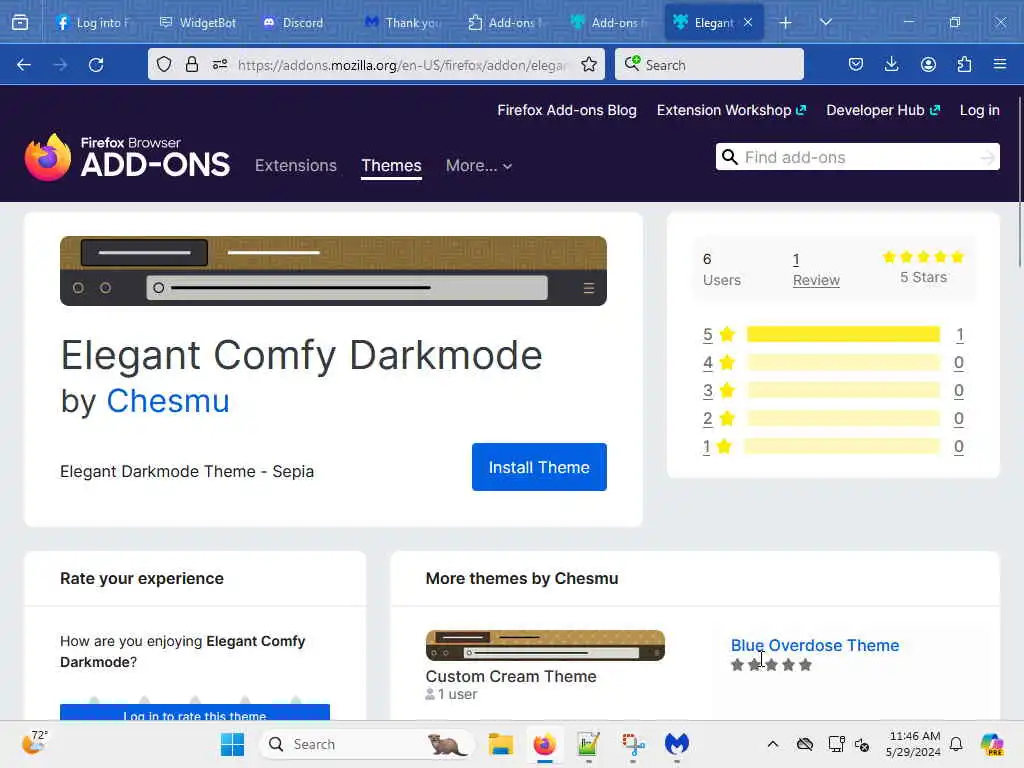
Task: Go back to previous page
Action: click(x=24, y=65)
